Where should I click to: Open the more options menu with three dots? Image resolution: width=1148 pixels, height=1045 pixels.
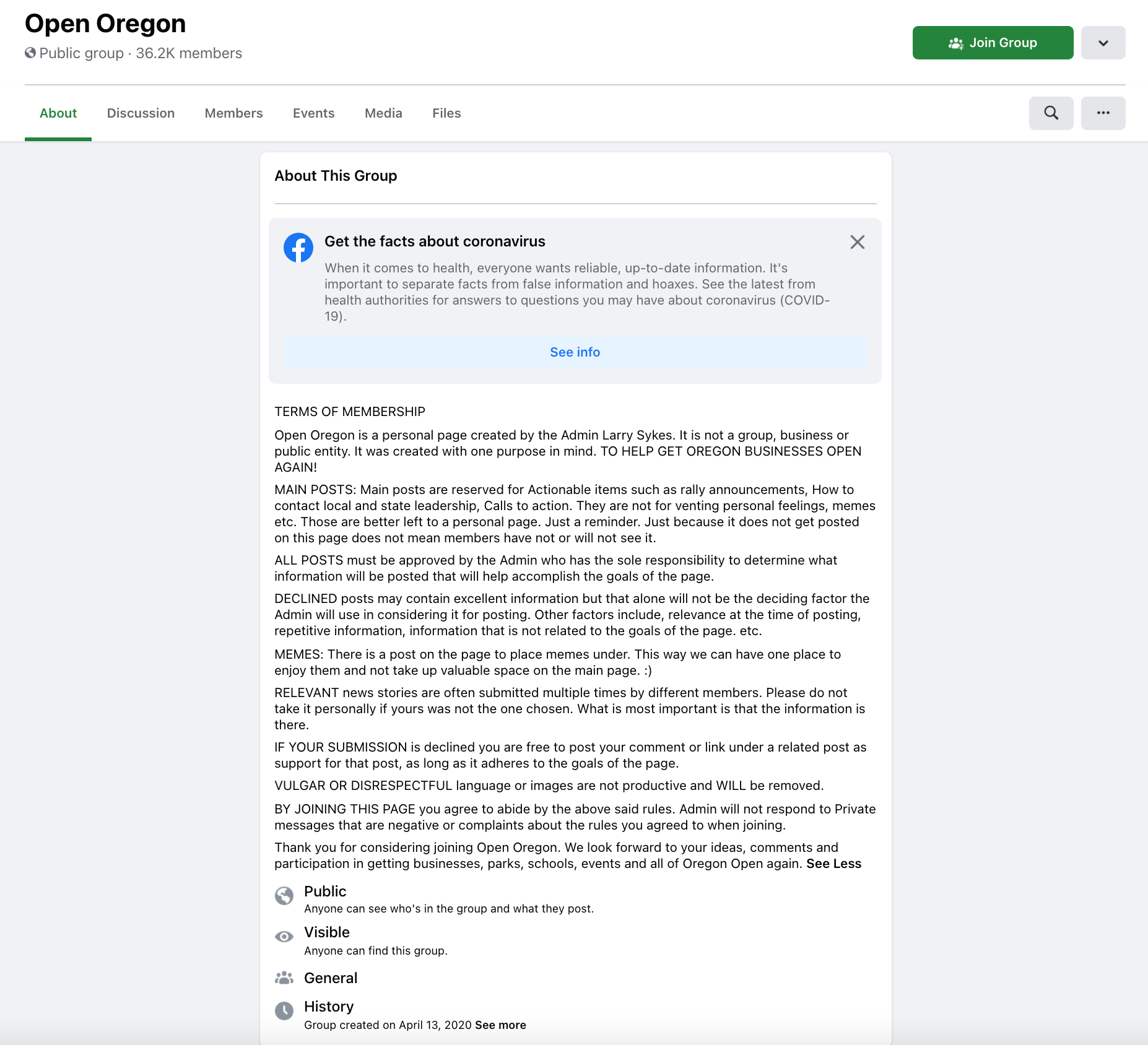click(1103, 113)
